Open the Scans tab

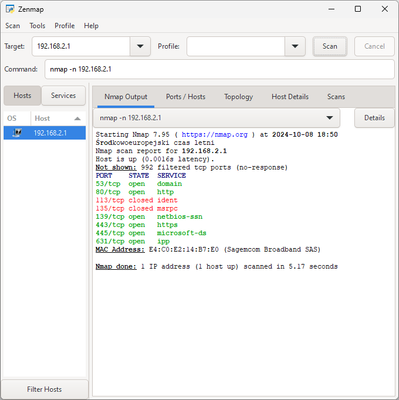(x=336, y=97)
